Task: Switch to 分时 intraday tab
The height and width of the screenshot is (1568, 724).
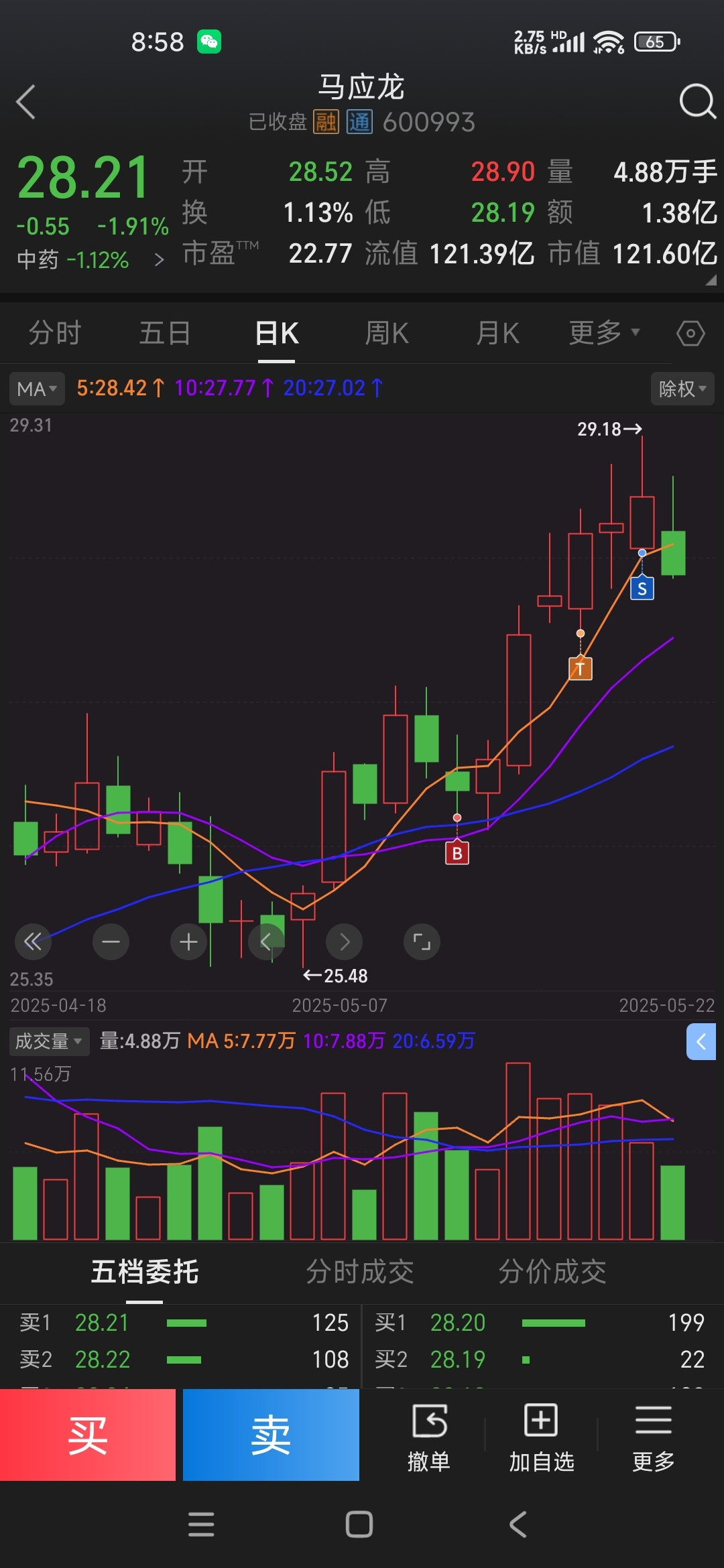Action: tap(55, 332)
